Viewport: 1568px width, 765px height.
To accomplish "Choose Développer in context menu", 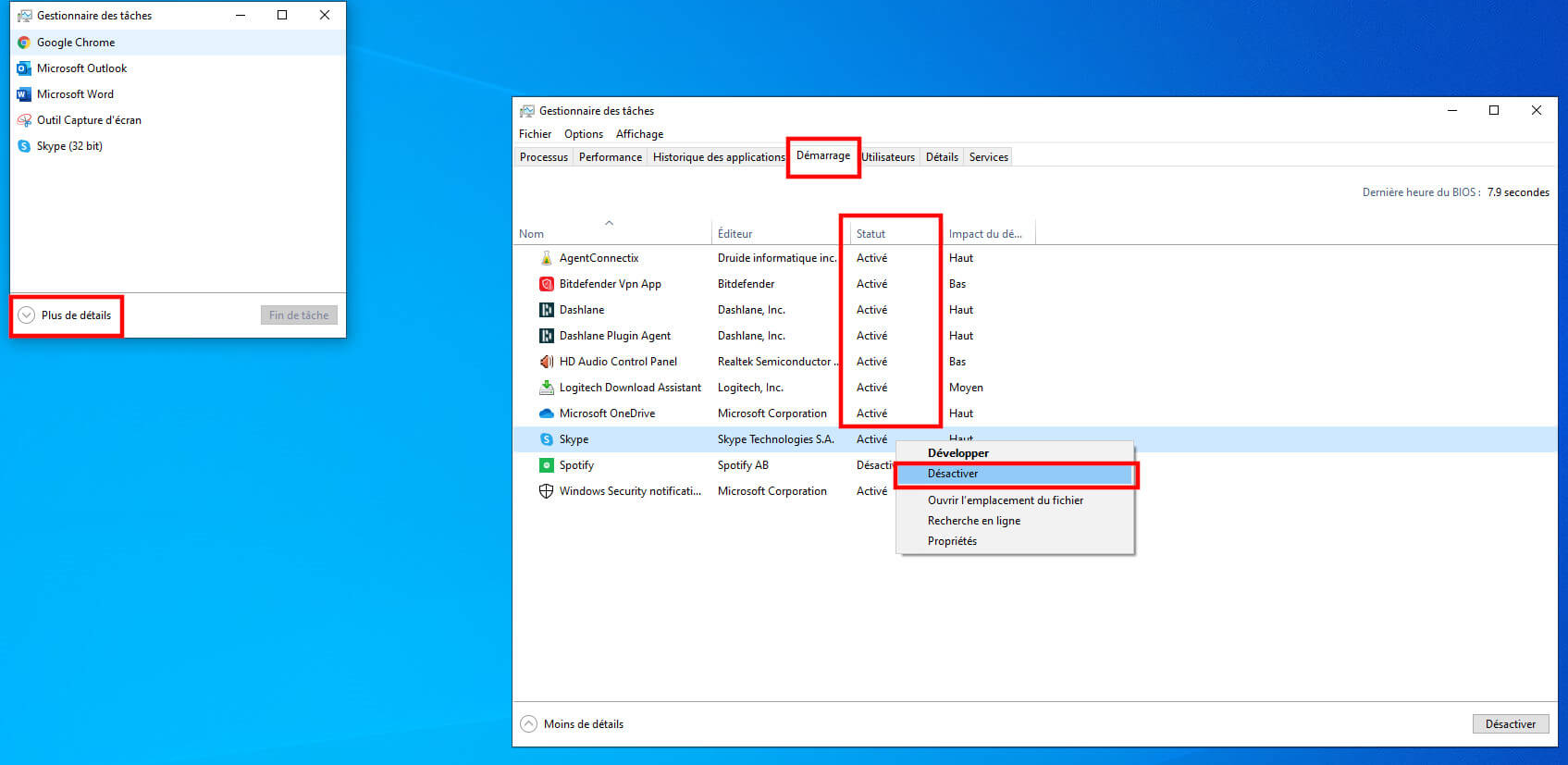I will pos(1015,453).
